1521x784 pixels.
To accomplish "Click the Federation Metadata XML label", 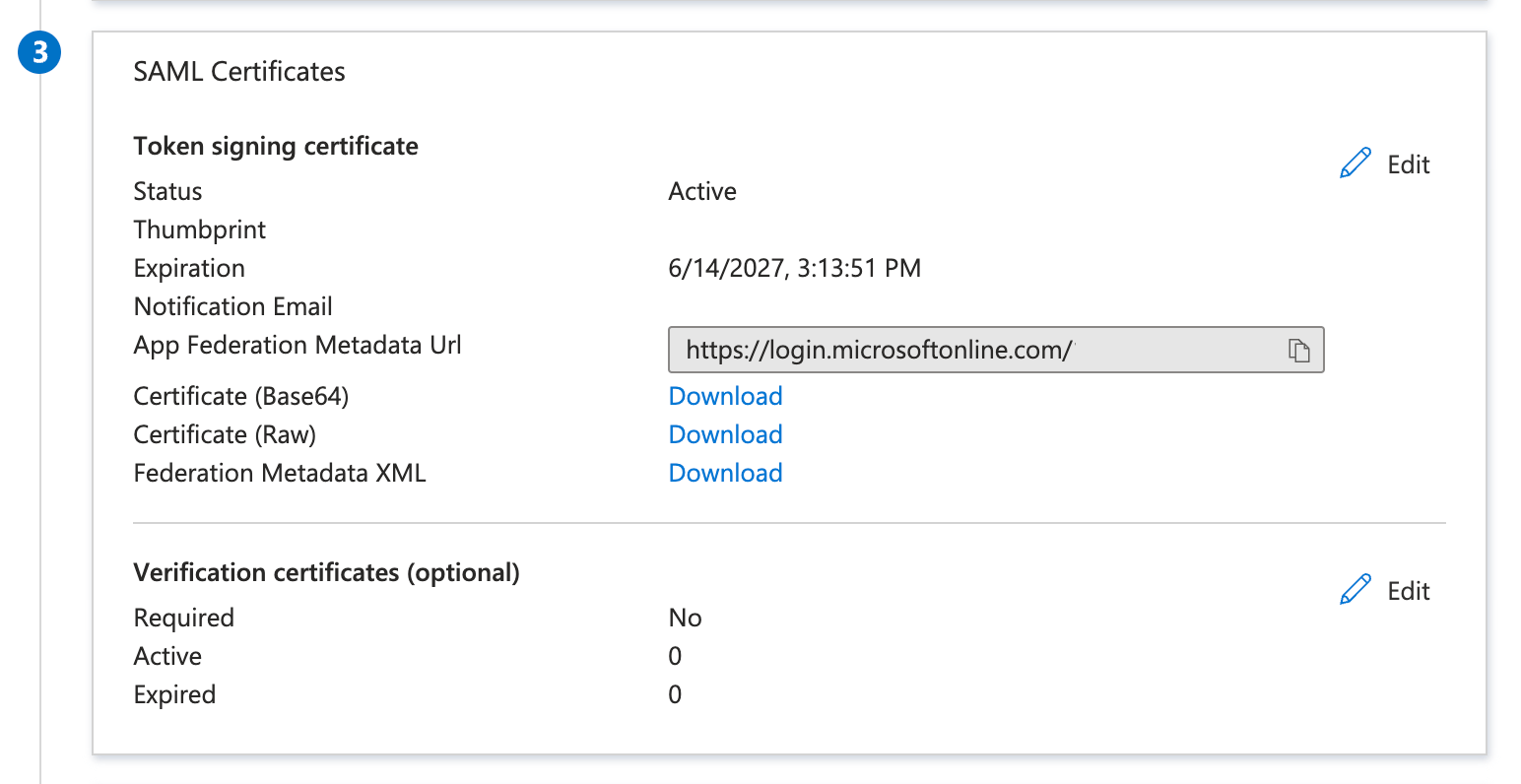I will coord(280,473).
